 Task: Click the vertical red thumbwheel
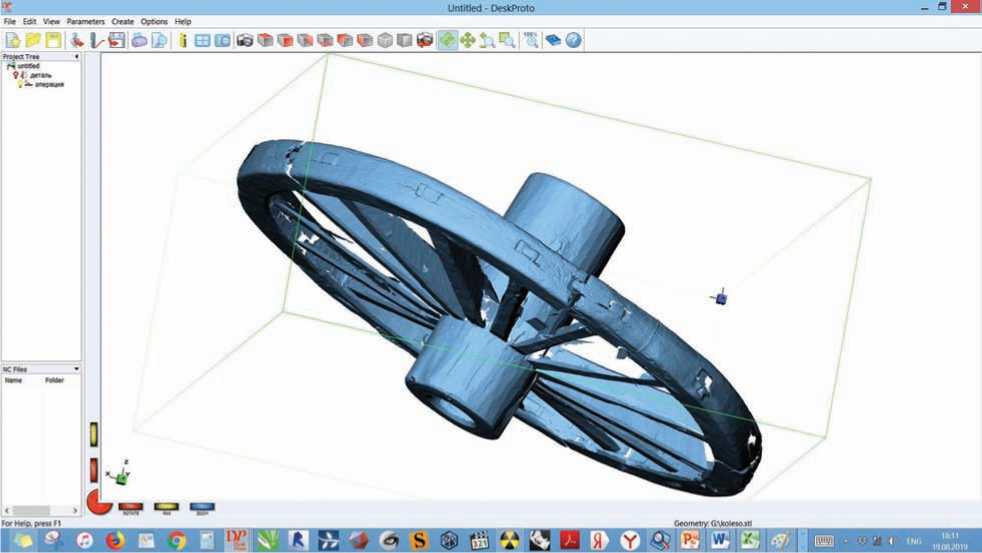[93, 470]
